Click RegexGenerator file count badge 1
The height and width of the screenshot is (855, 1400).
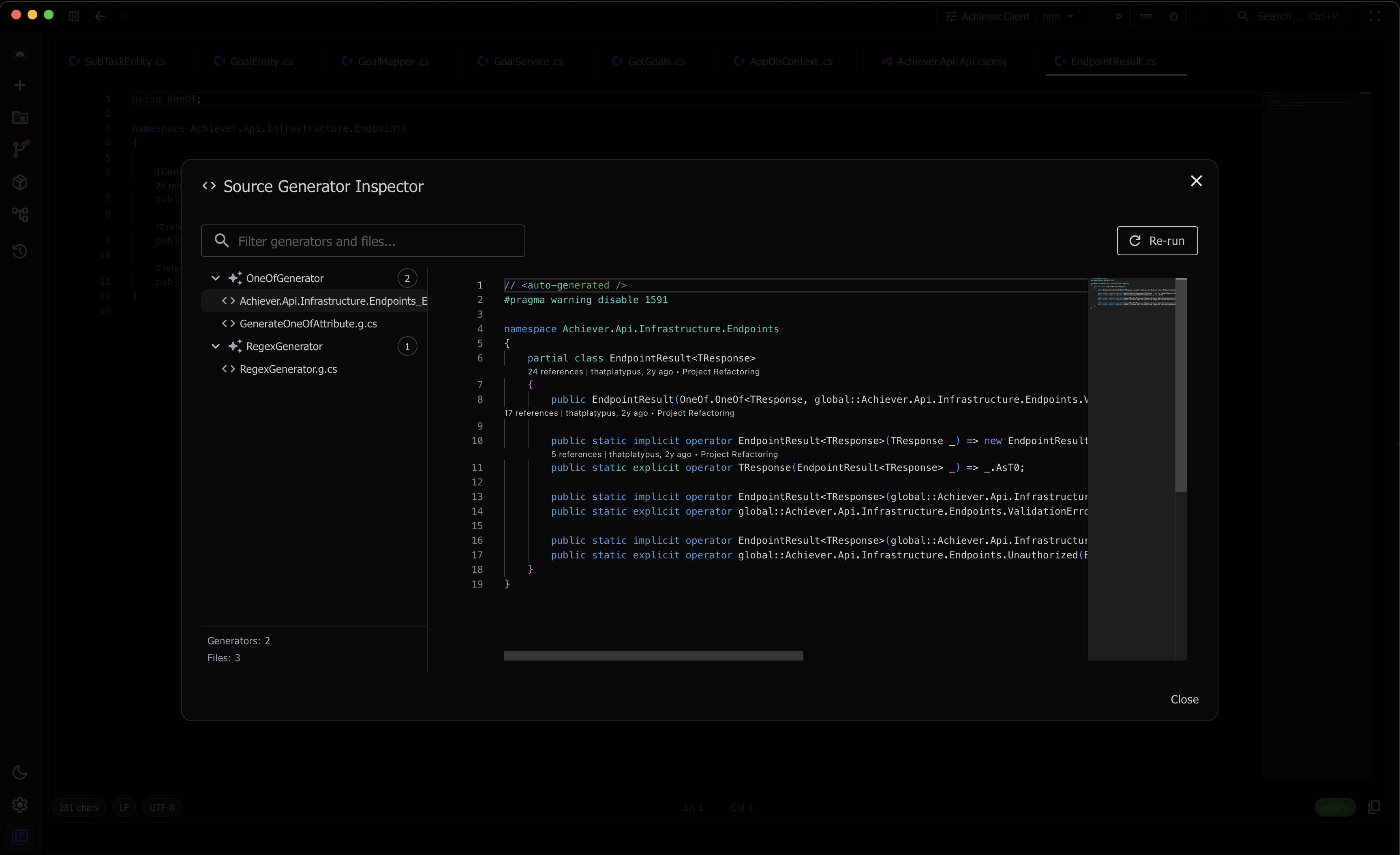(x=407, y=346)
